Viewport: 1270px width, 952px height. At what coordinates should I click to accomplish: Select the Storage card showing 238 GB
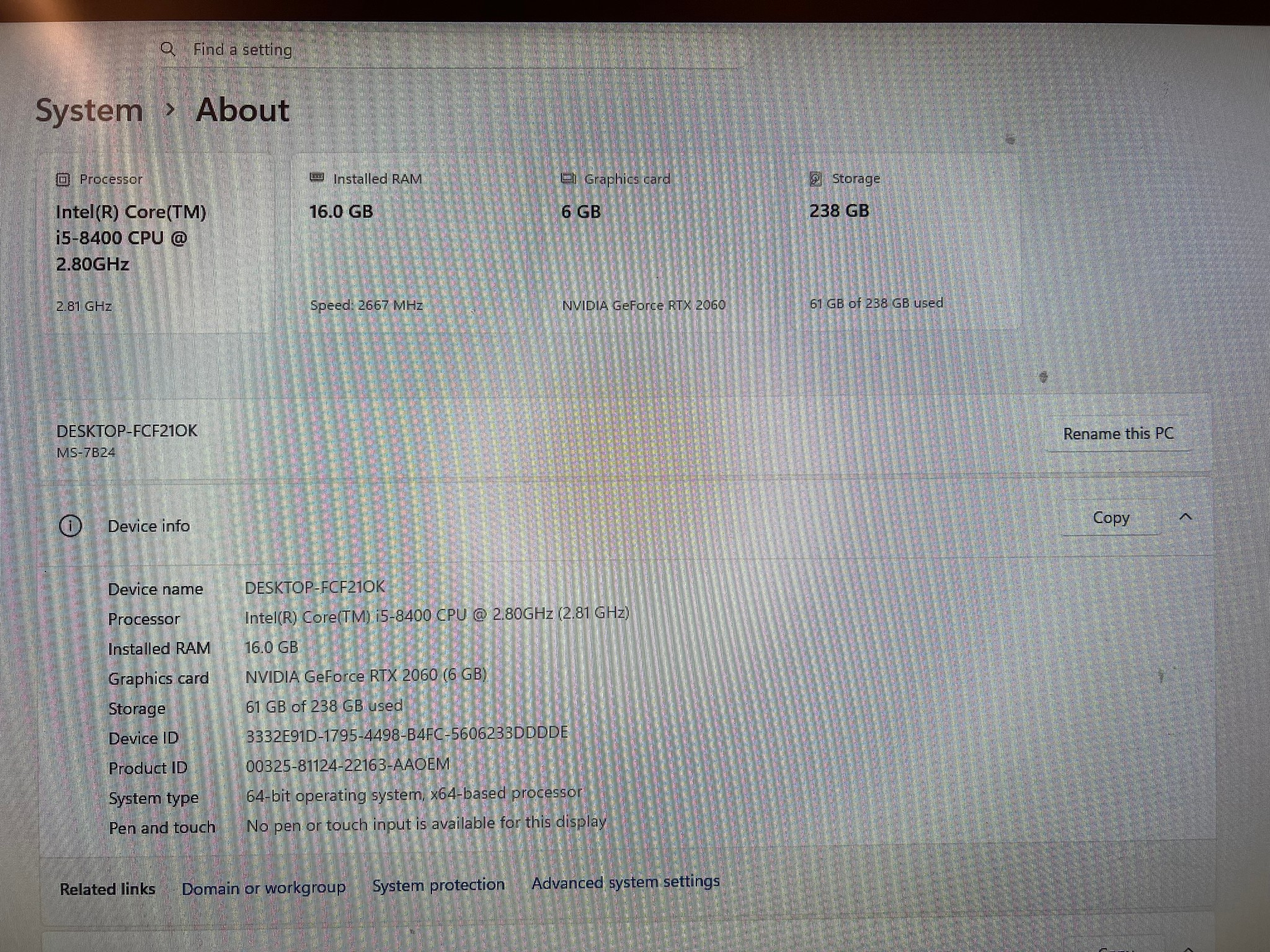click(908, 240)
